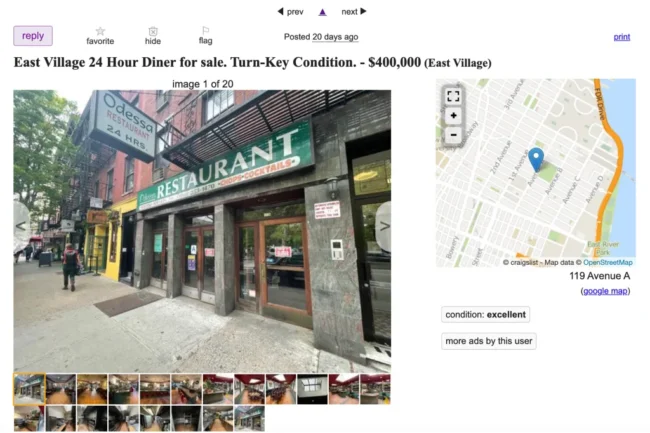
Task: Show next photo with right gallery arrow
Action: [384, 226]
